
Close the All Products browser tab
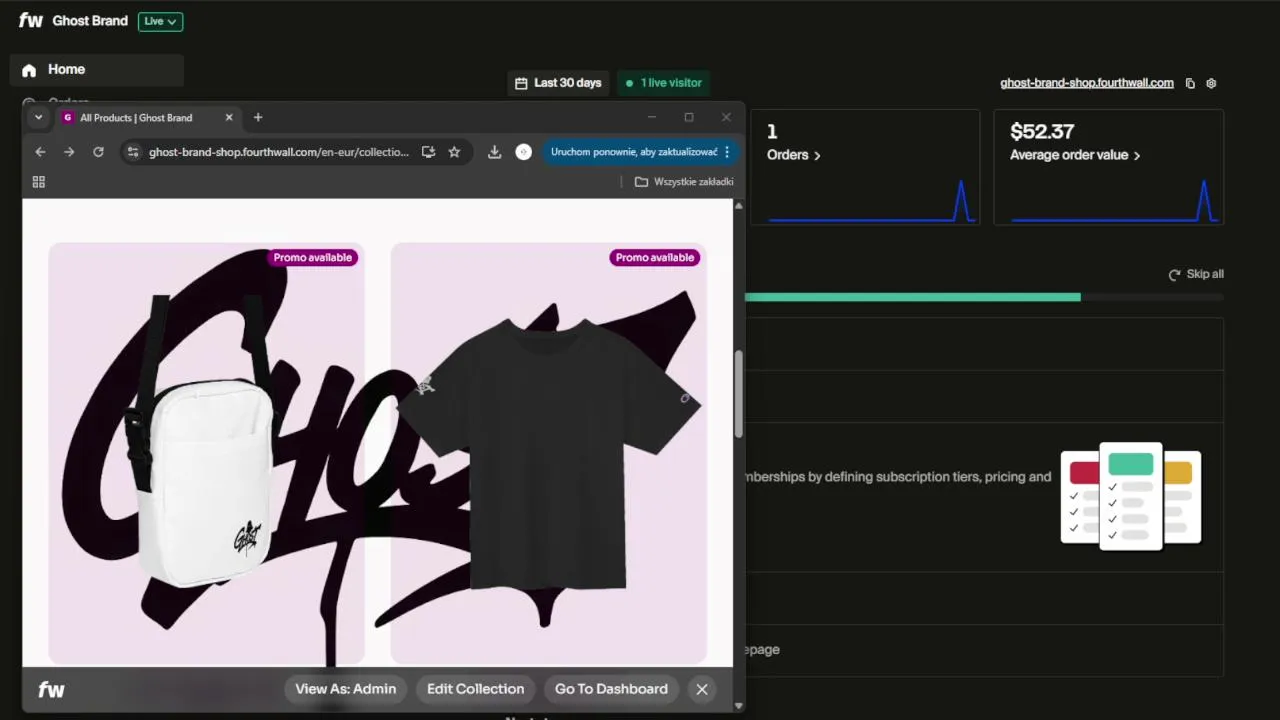coord(228,118)
